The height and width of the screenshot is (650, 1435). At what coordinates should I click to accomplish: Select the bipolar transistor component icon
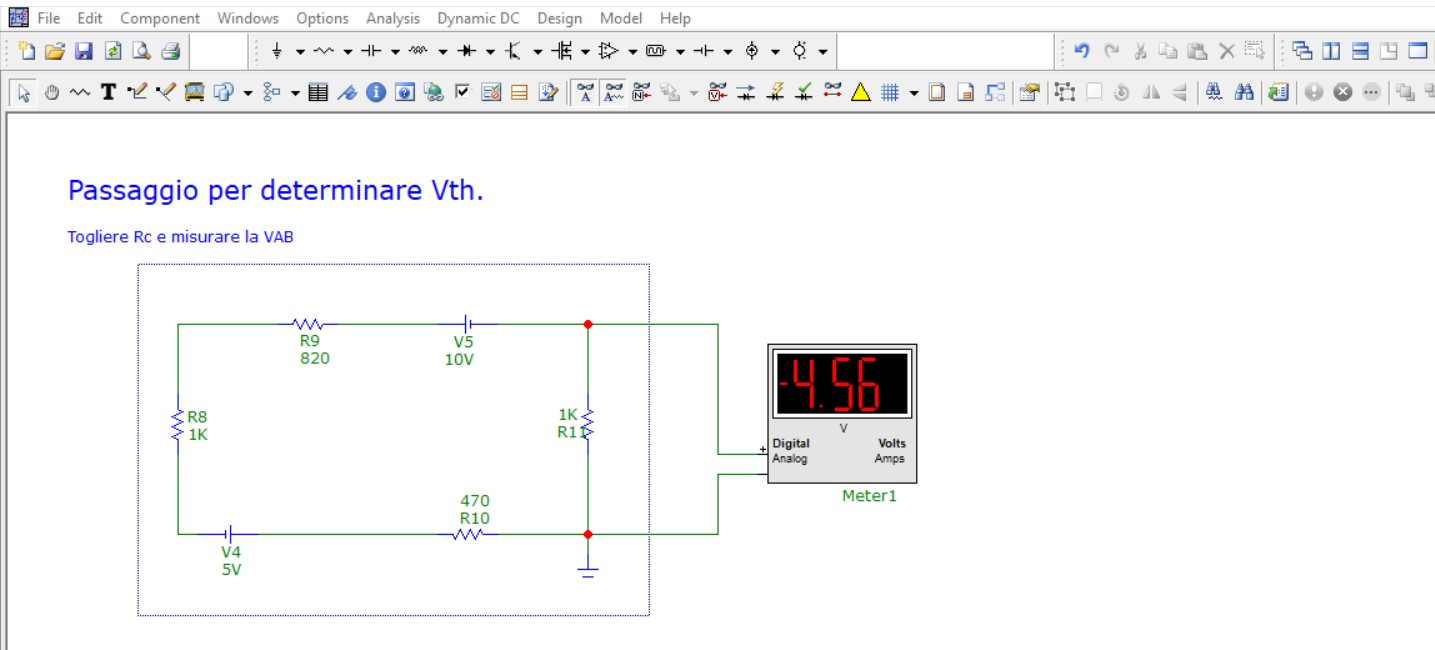click(514, 51)
